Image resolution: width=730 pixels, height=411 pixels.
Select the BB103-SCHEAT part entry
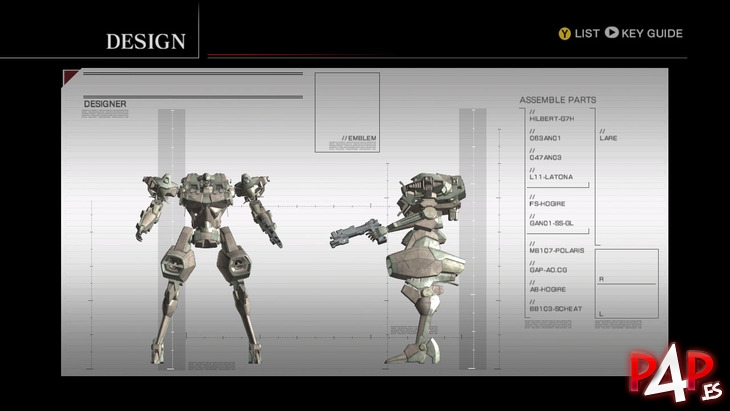click(x=555, y=309)
